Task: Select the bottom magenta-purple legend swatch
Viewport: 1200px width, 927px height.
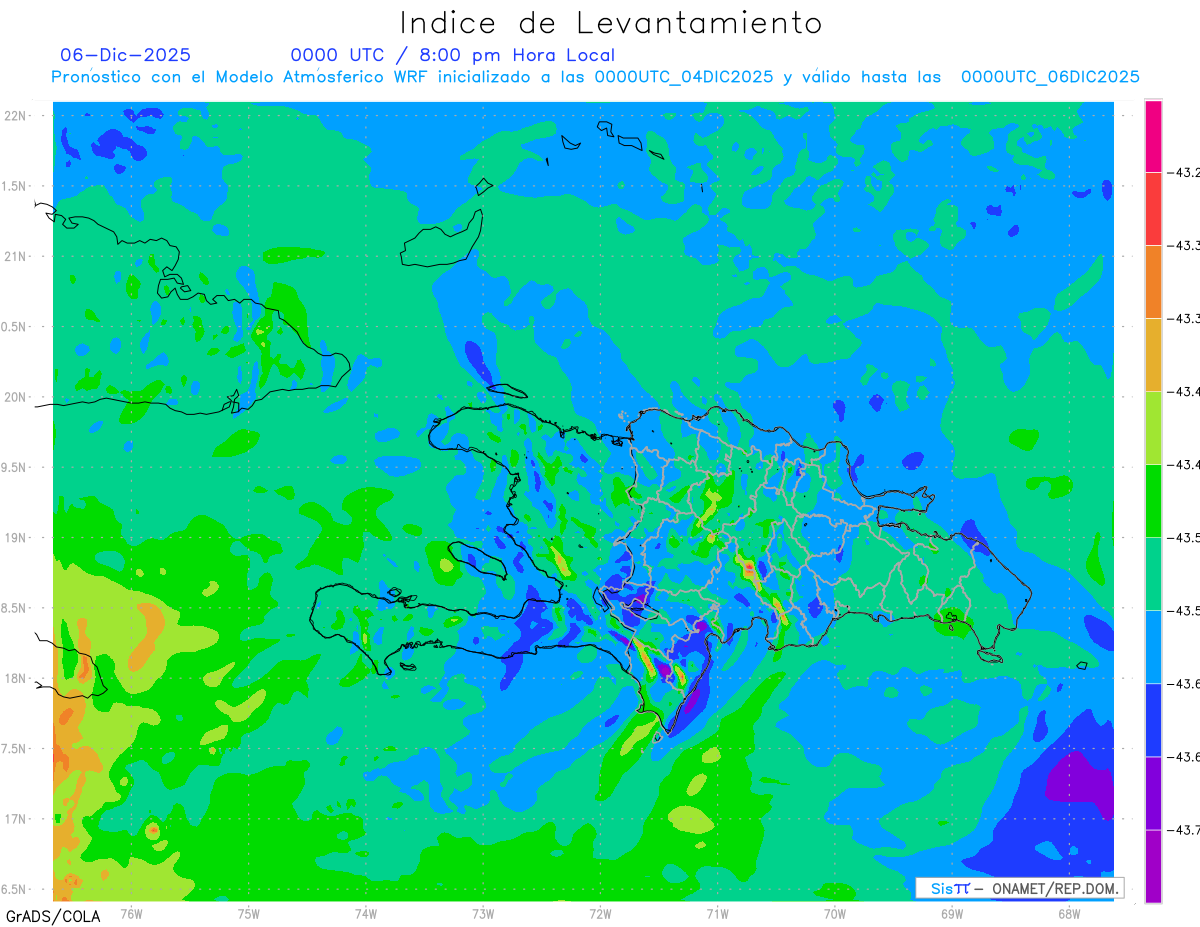Action: pos(1153,866)
